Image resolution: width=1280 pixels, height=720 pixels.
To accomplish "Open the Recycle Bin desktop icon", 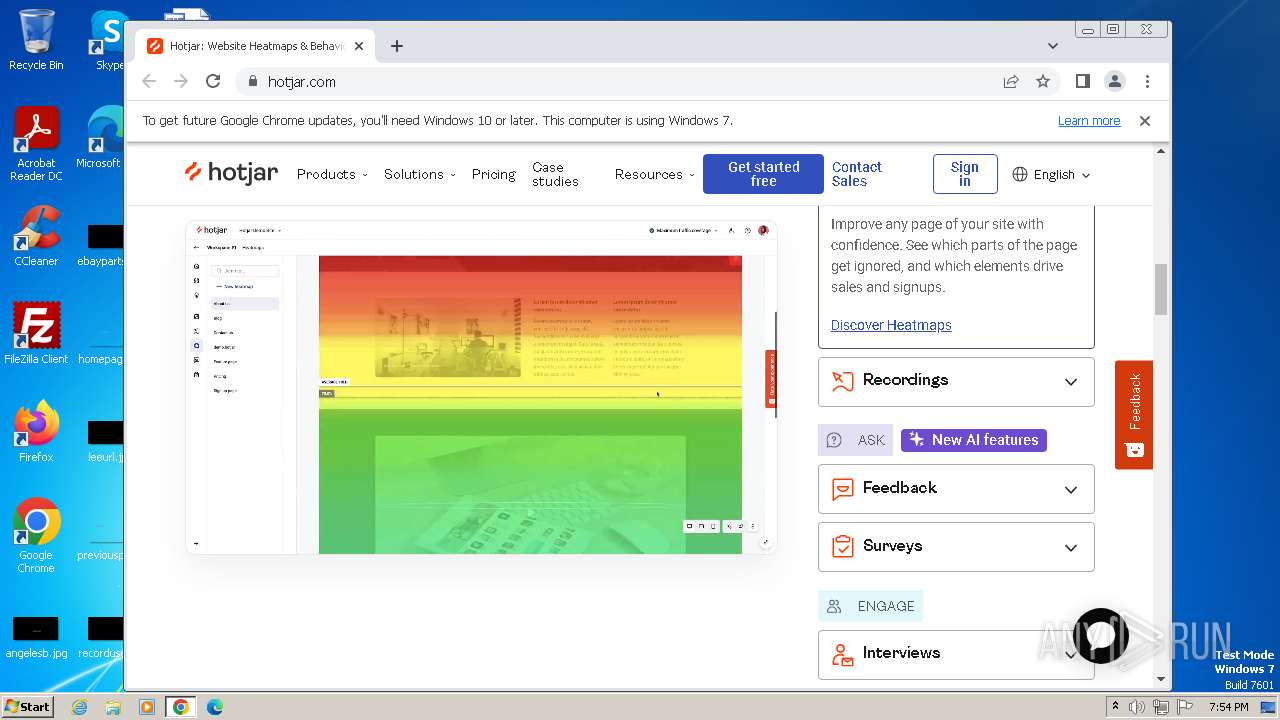I will coord(36,40).
